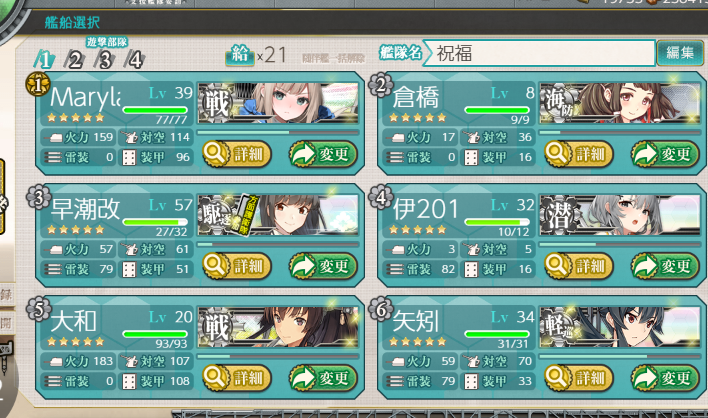Screen dimensions: 708x418
Task: Click the 給 supply item icon
Action: [x=240, y=55]
